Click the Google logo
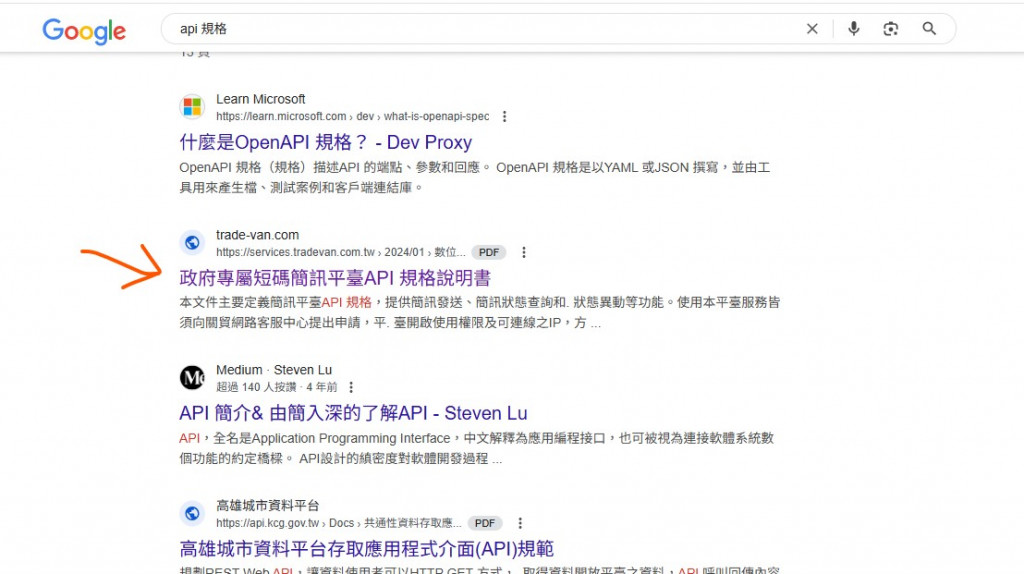 coord(84,31)
